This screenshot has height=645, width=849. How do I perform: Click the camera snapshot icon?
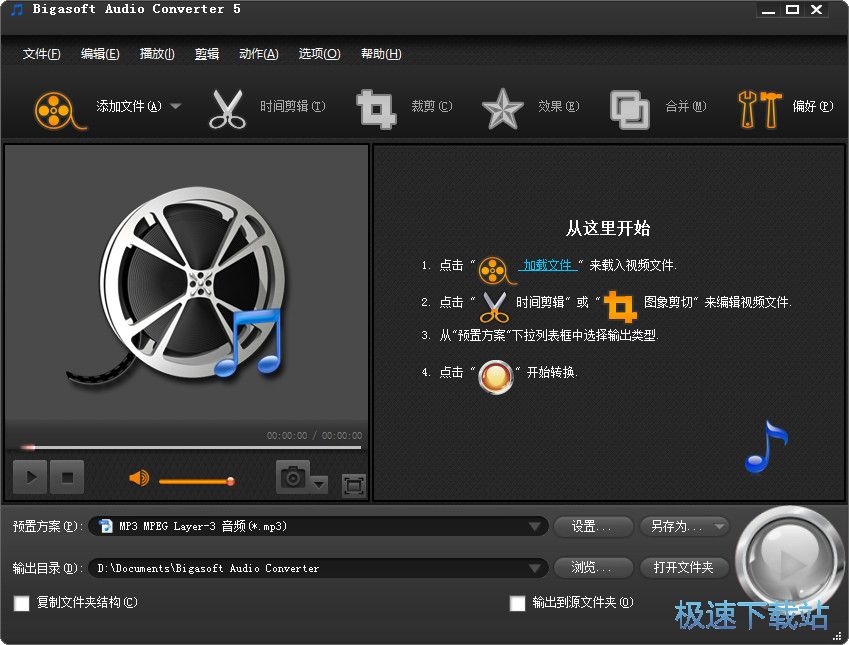[x=291, y=477]
